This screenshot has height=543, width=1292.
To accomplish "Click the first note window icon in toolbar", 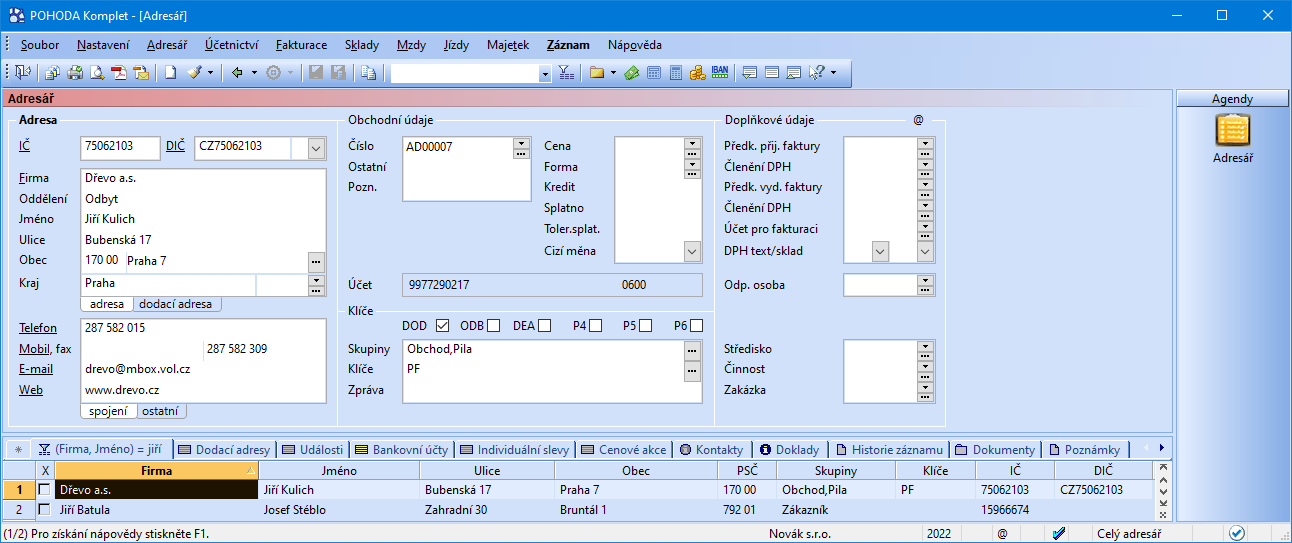I will point(750,72).
